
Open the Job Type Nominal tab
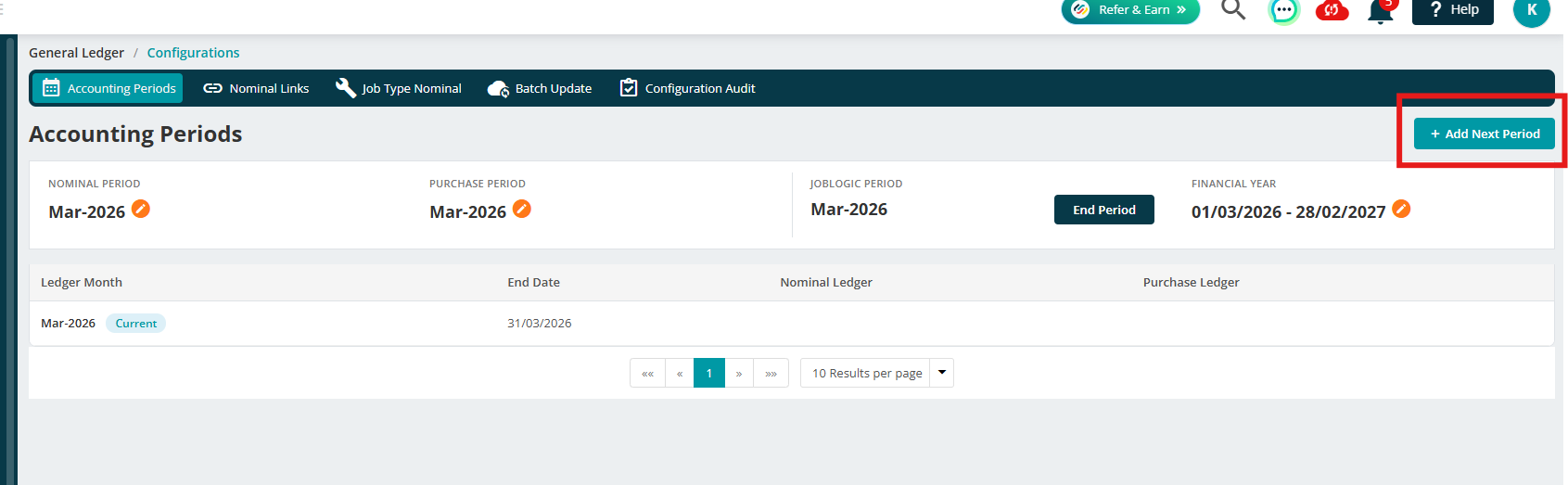(x=399, y=88)
